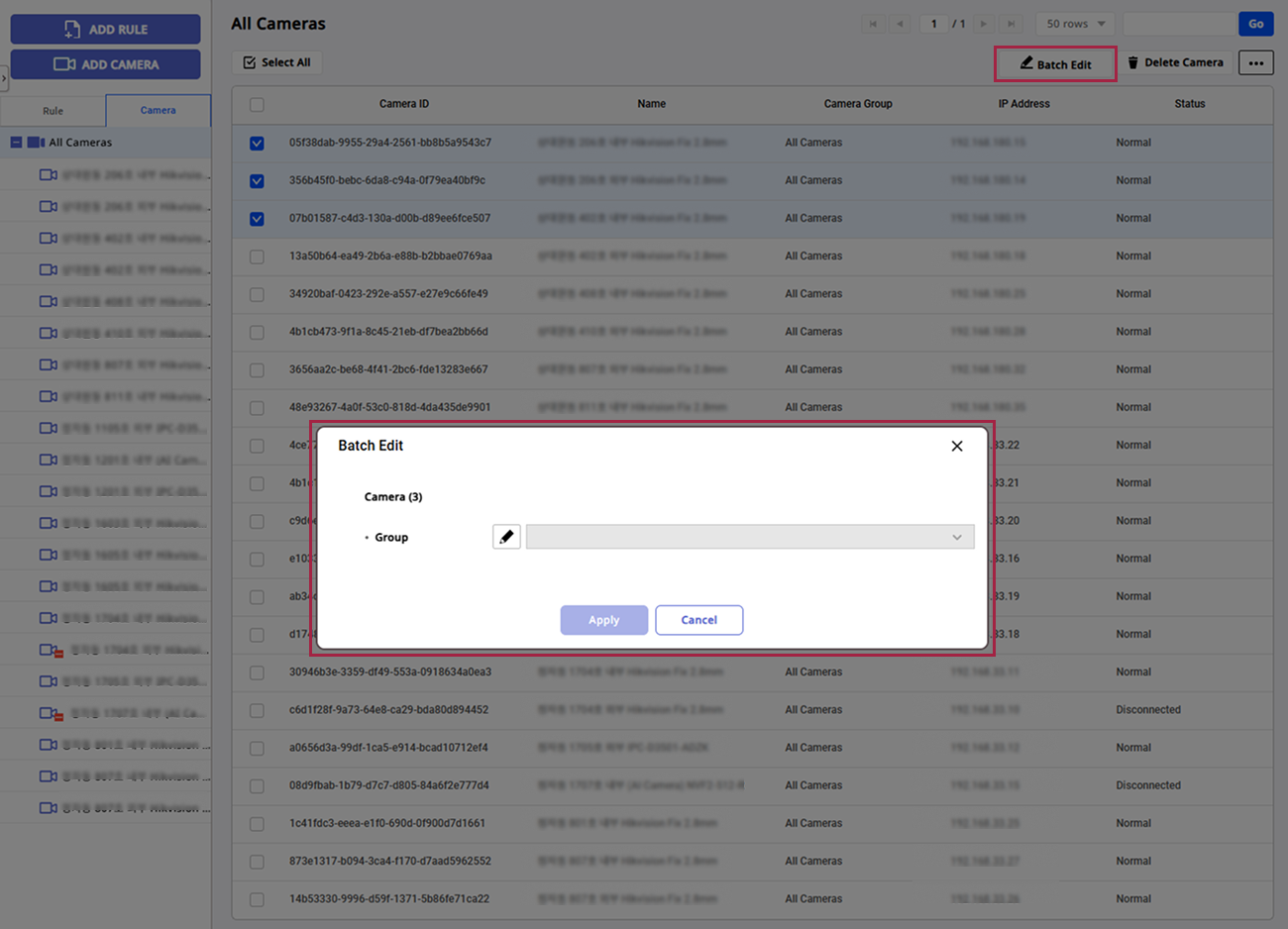Click the Delete Camera trash button
The width and height of the screenshot is (1288, 929).
pos(1174,63)
